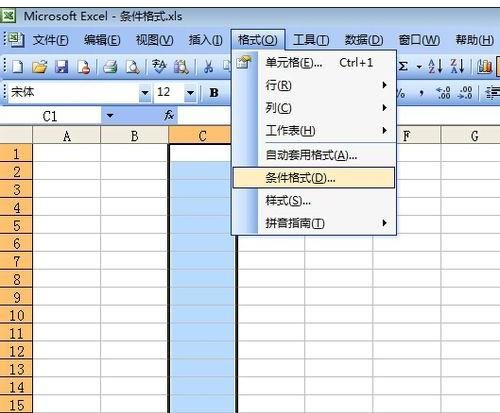Click the font name box showing 宋体
Image resolution: width=500 pixels, height=413 pixels.
coord(73,92)
